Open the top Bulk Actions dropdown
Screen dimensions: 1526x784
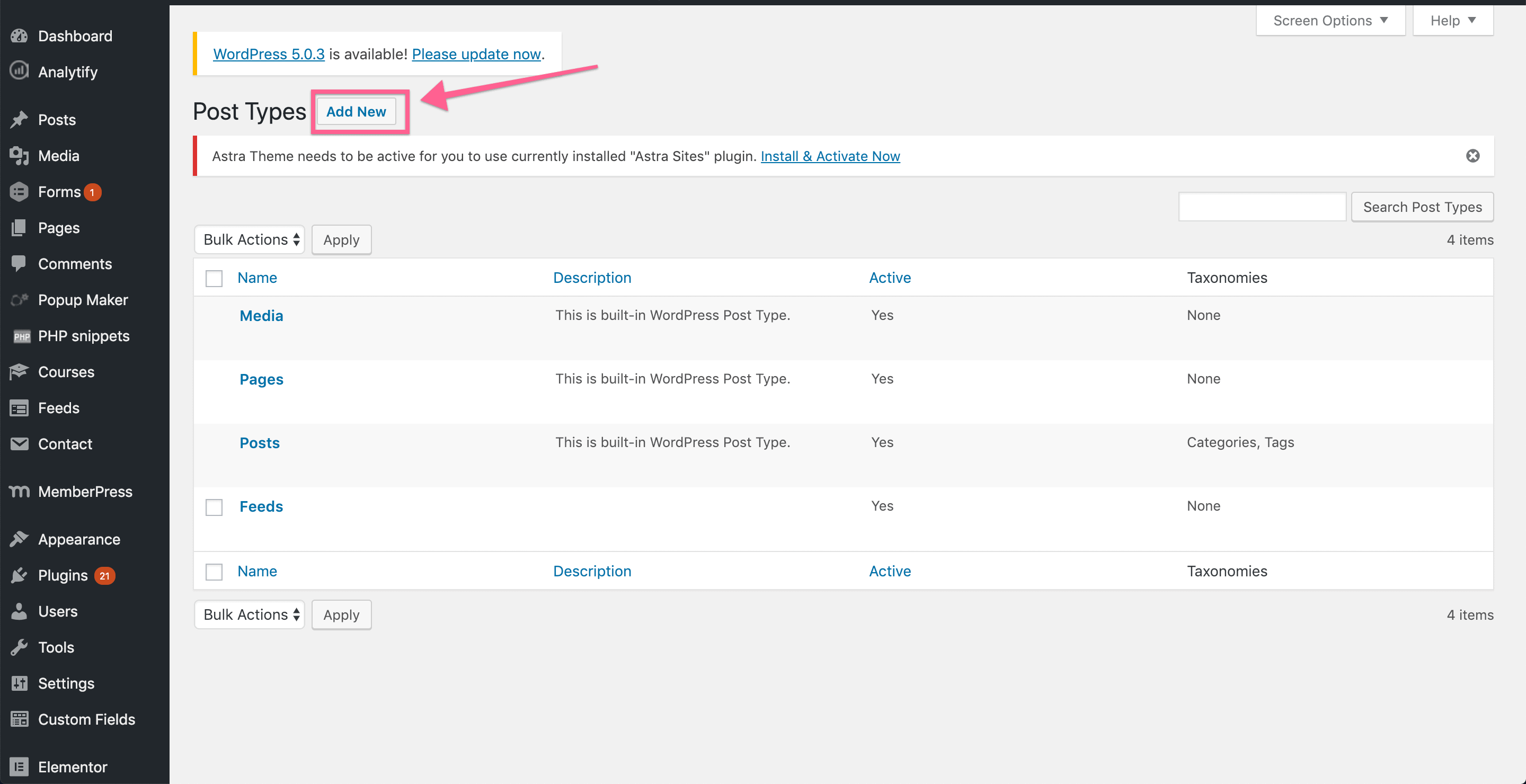[x=250, y=240]
